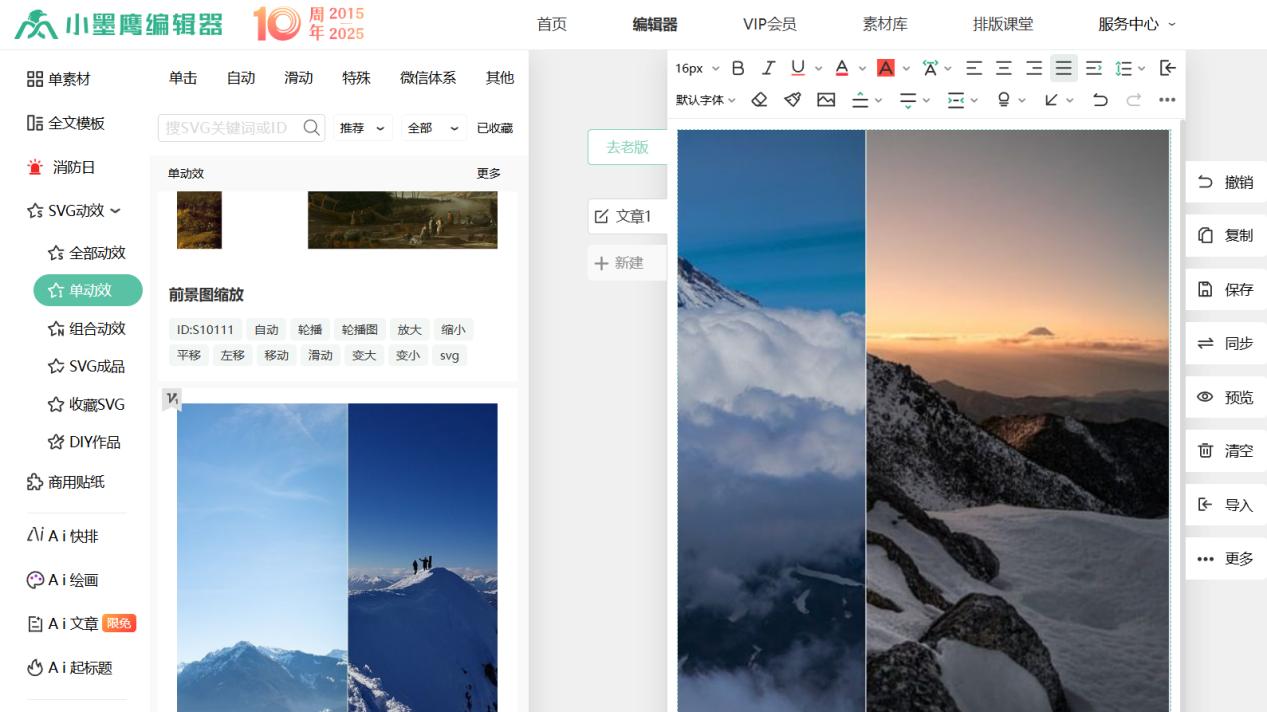
Task: Pick a font color from the A swatch
Action: (x=843, y=68)
